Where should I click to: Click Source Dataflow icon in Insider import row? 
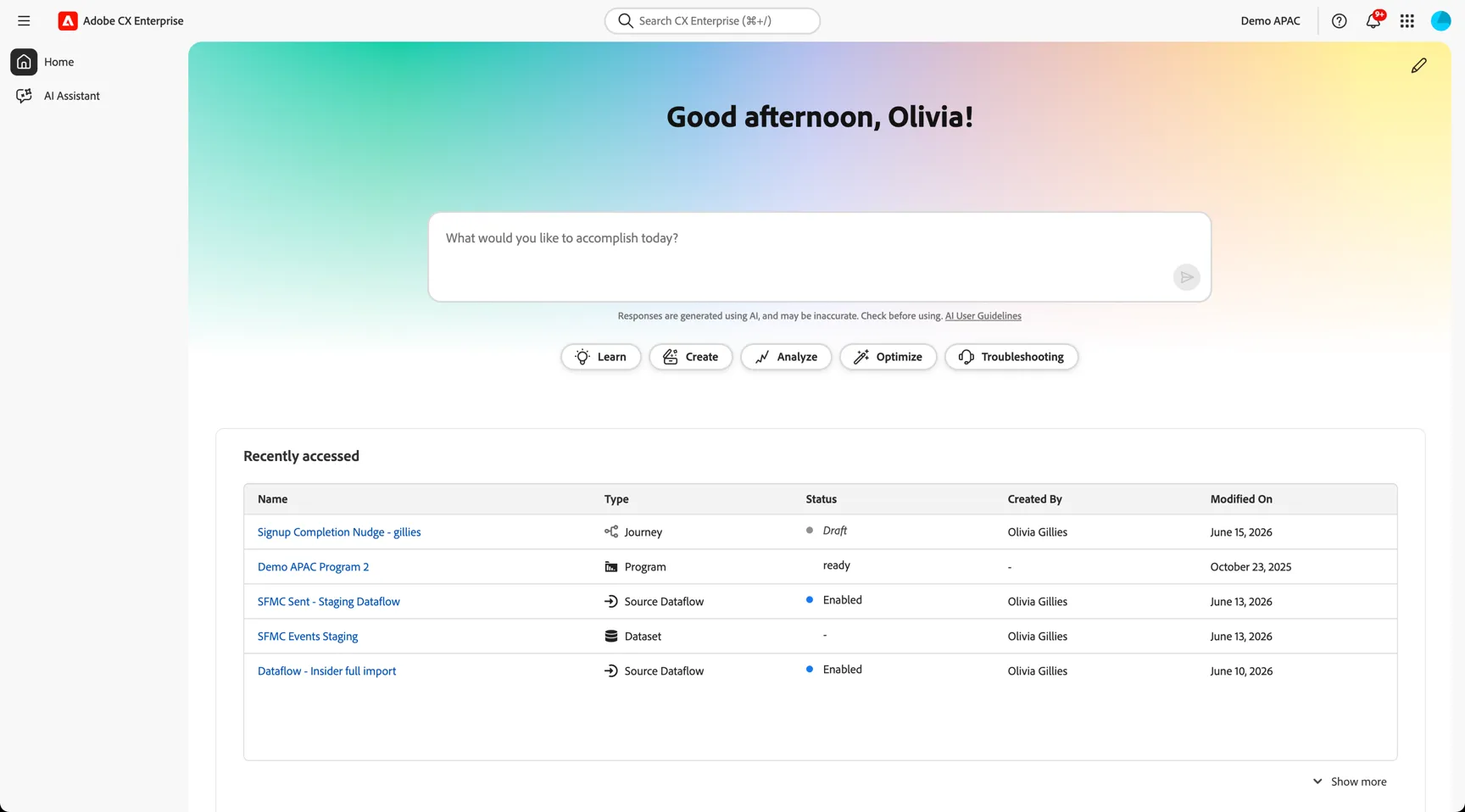tap(610, 670)
